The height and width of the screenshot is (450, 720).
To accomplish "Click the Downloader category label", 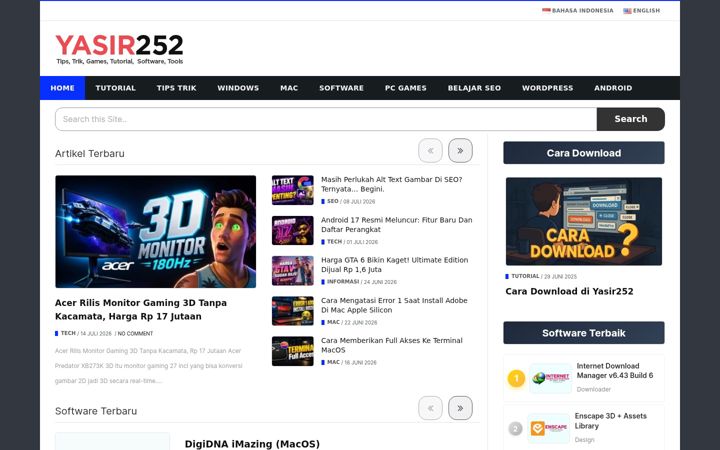I will coord(593,389).
